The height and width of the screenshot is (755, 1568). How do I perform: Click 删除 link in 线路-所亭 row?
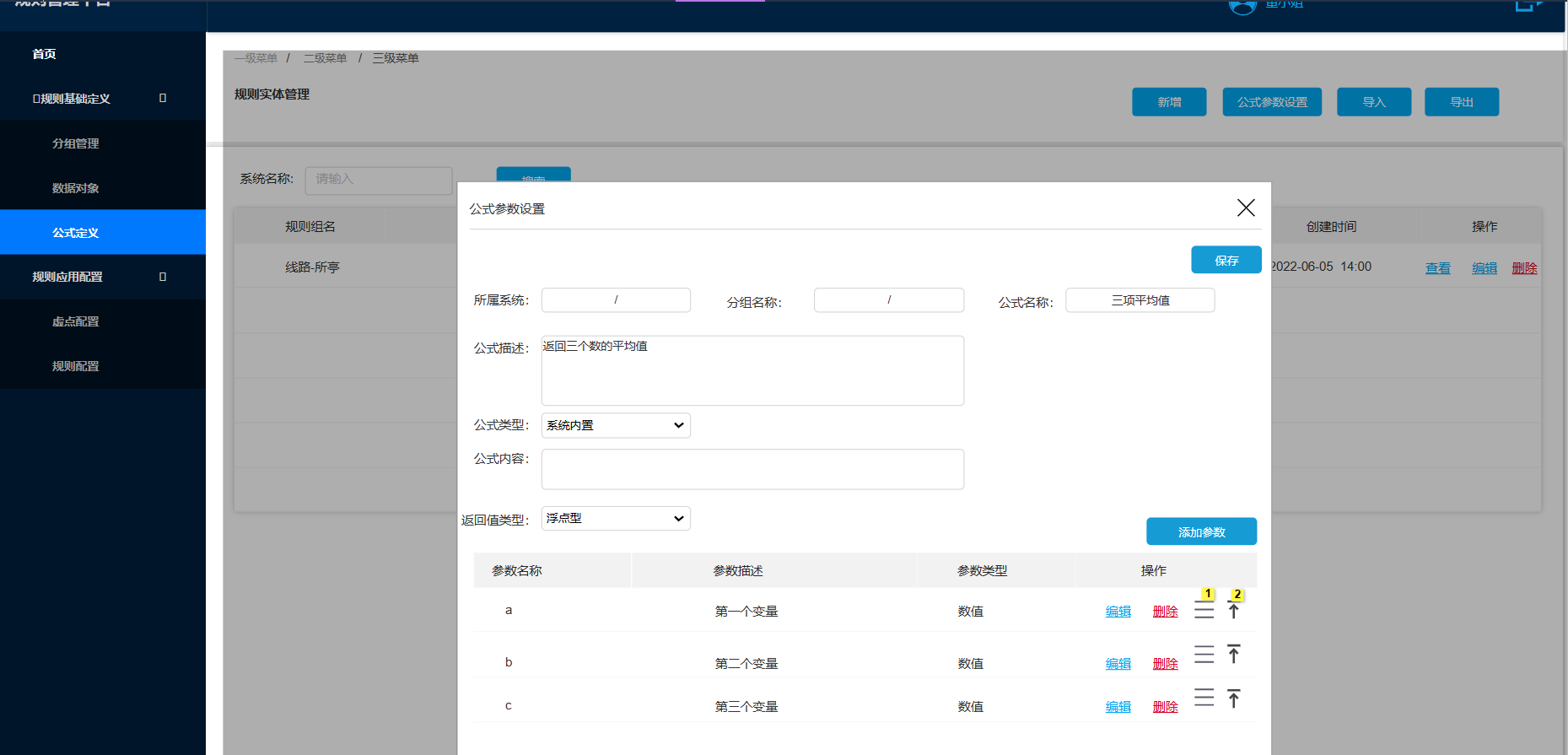[1525, 268]
